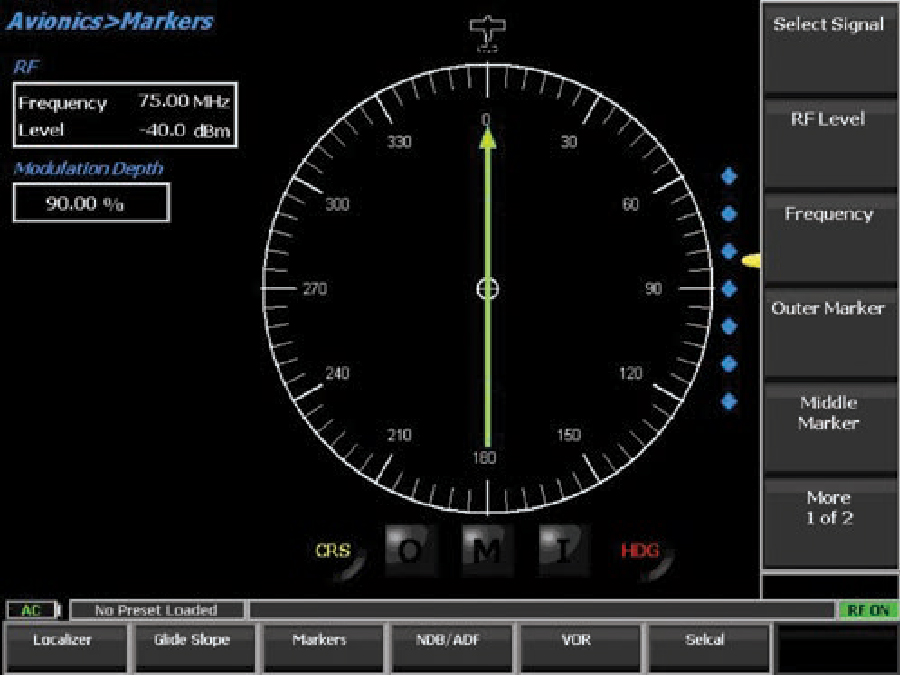
Task: Click the CRS course knob icon
Action: coord(335,552)
